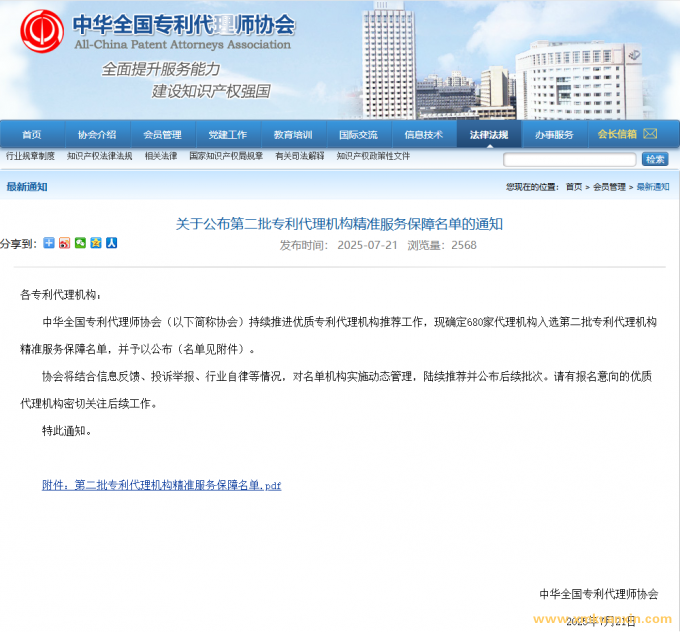
Task: Open the 首页 navigation tab
Action: point(32,135)
